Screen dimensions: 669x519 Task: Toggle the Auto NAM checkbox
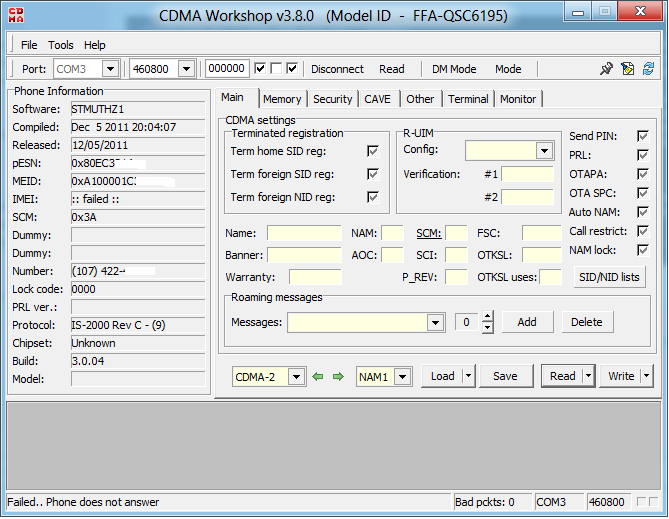(x=643, y=212)
